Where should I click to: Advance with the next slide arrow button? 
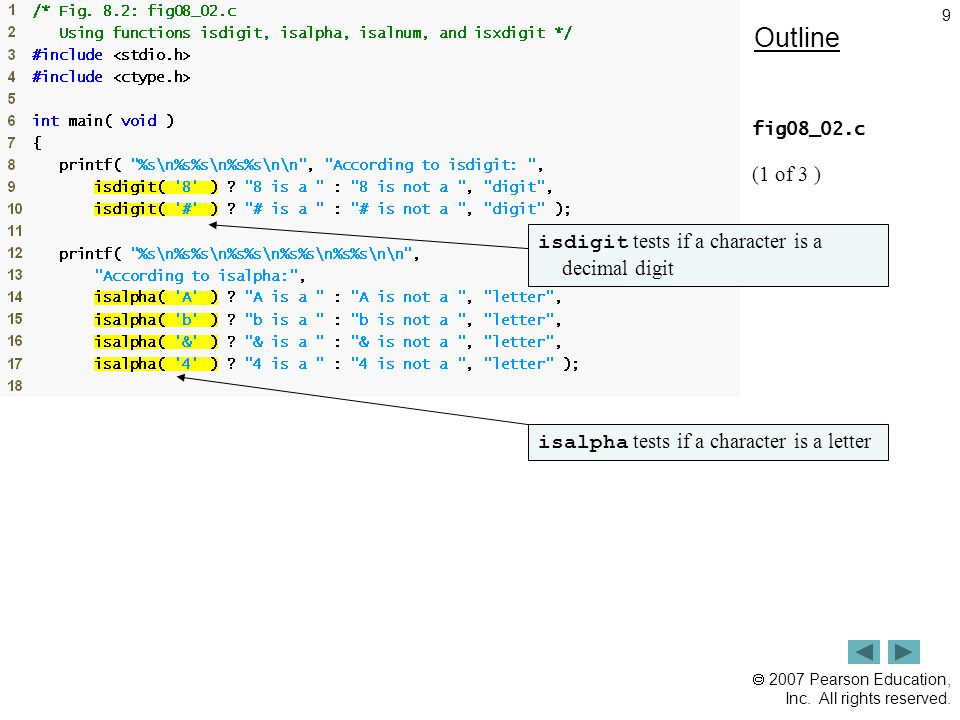pyautogui.click(x=904, y=651)
